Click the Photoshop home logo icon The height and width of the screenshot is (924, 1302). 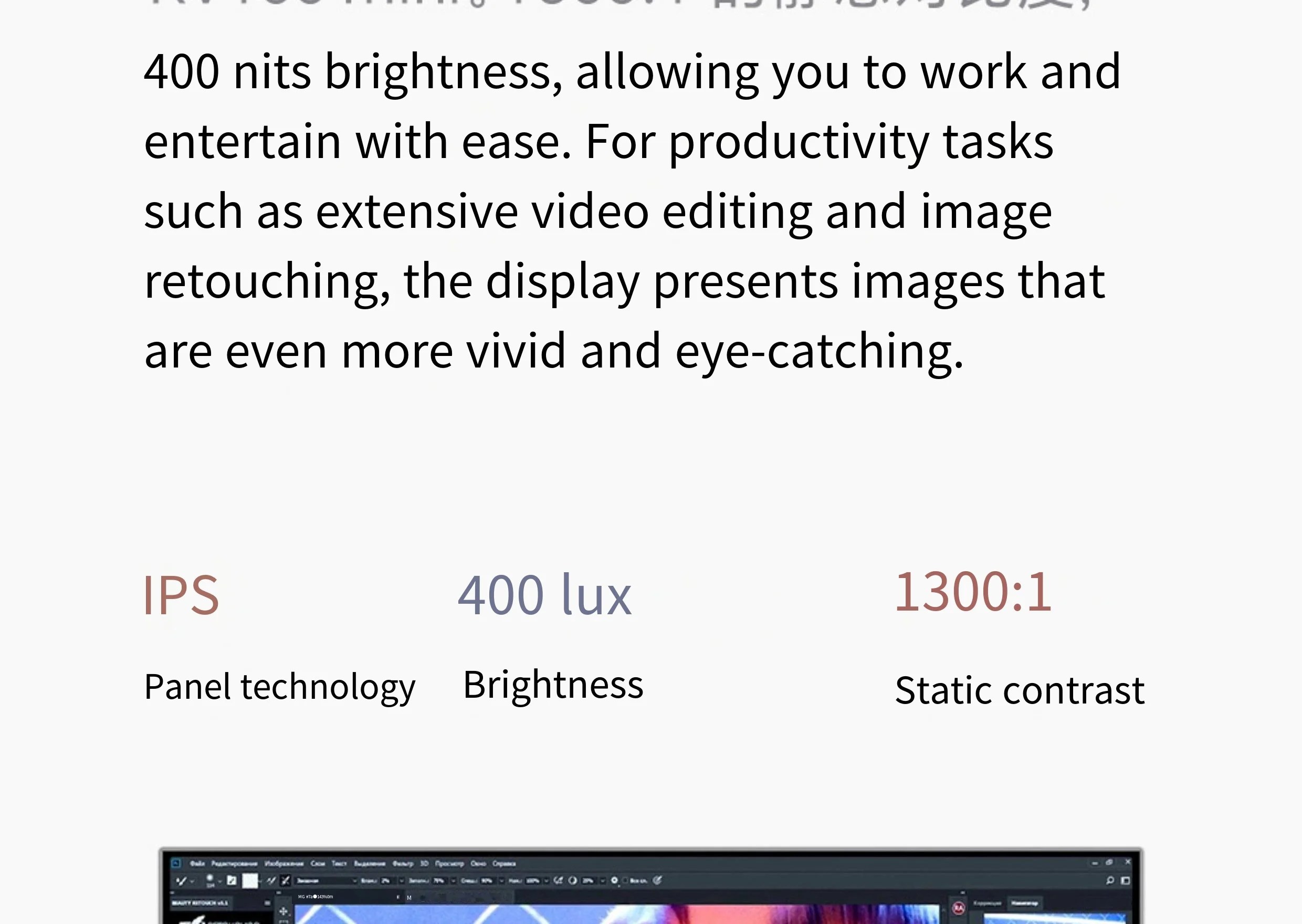tap(176, 864)
